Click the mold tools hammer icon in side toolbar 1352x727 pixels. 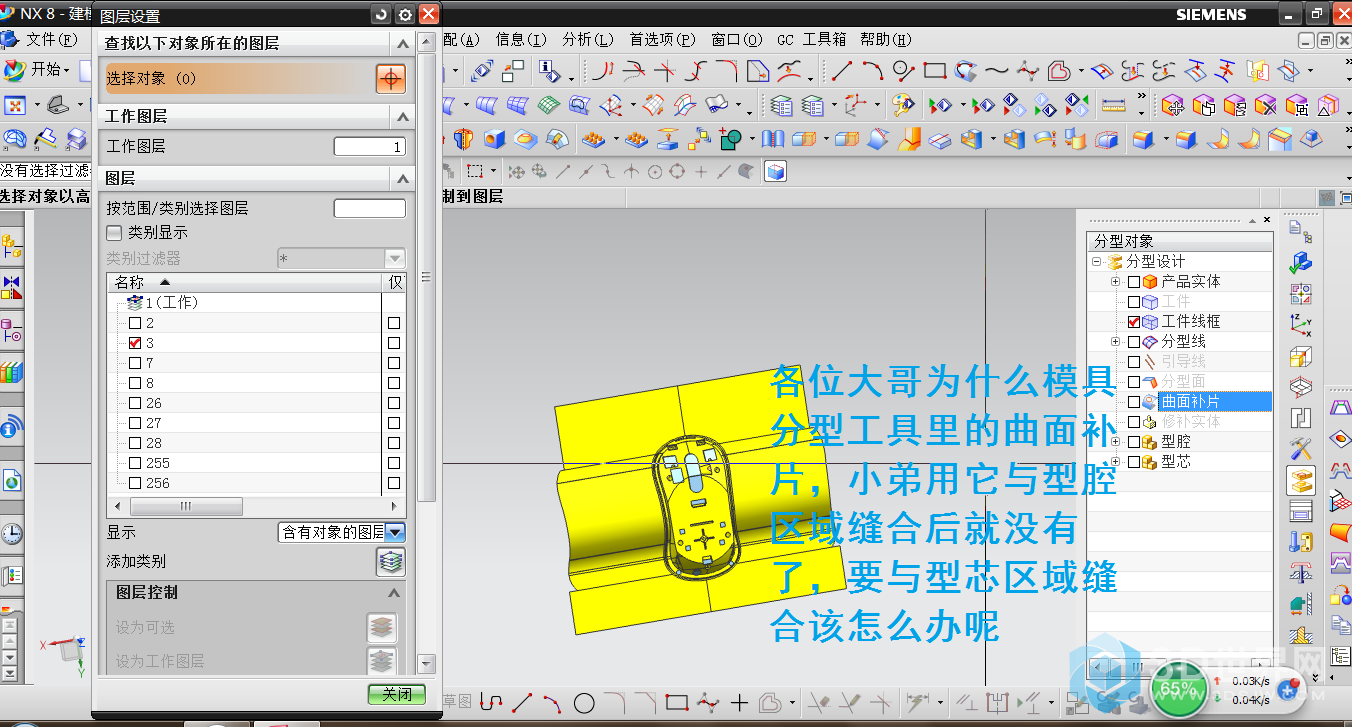coord(1301,448)
